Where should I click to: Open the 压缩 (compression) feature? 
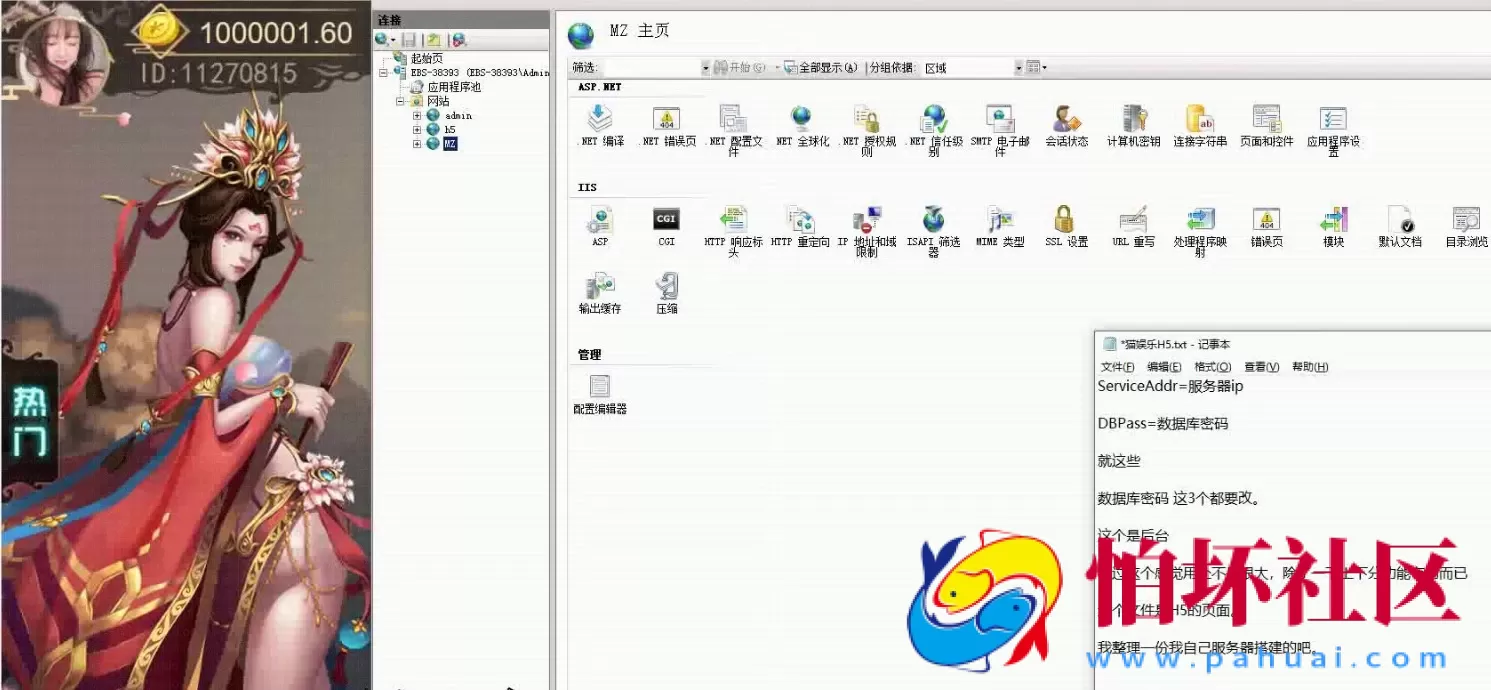[x=665, y=292]
